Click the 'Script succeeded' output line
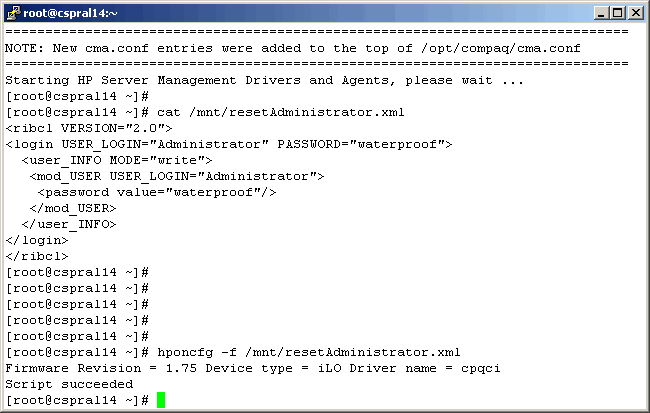 [69, 384]
